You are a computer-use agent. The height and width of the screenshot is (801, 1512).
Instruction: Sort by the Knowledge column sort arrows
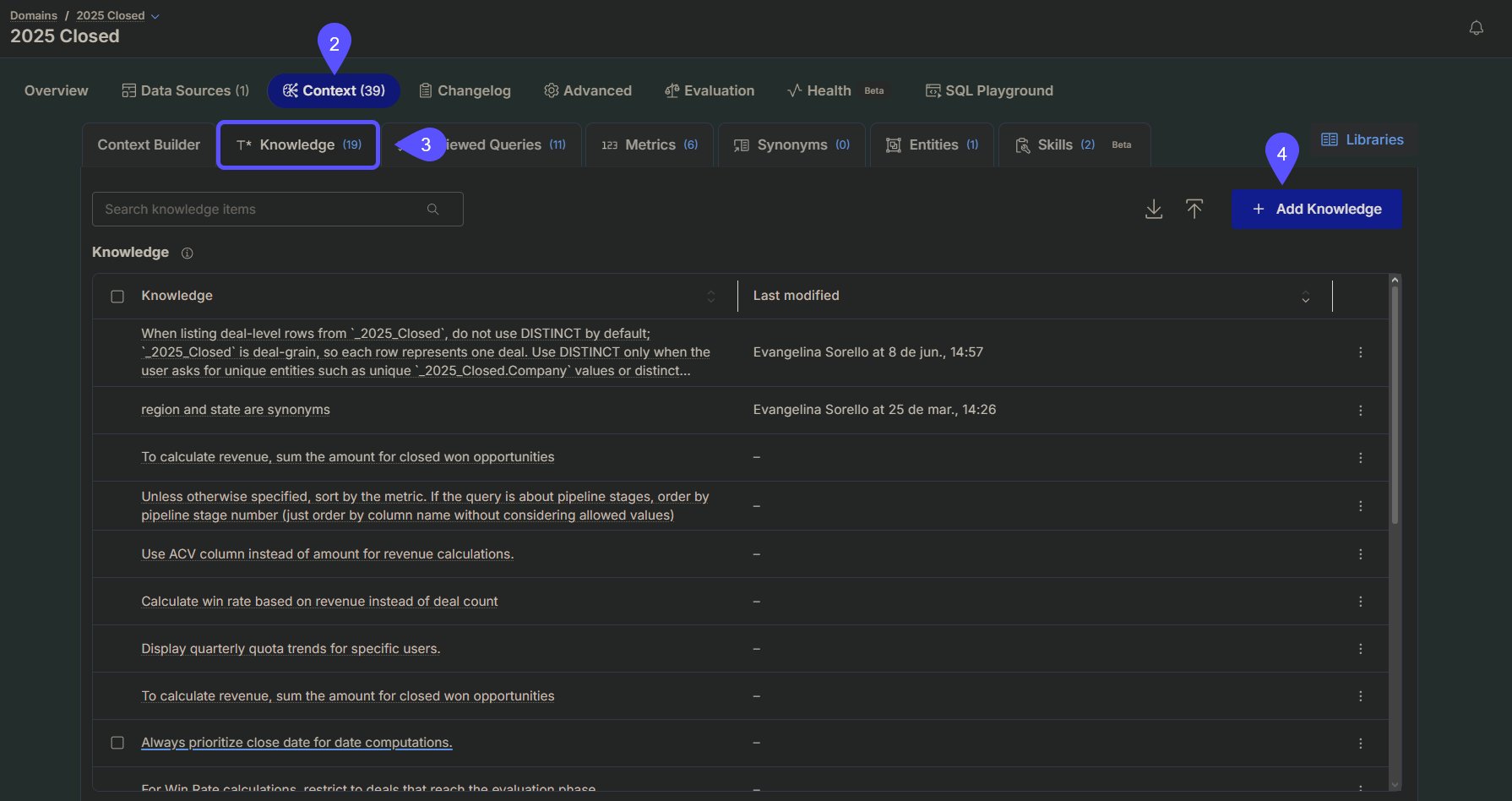tap(710, 296)
